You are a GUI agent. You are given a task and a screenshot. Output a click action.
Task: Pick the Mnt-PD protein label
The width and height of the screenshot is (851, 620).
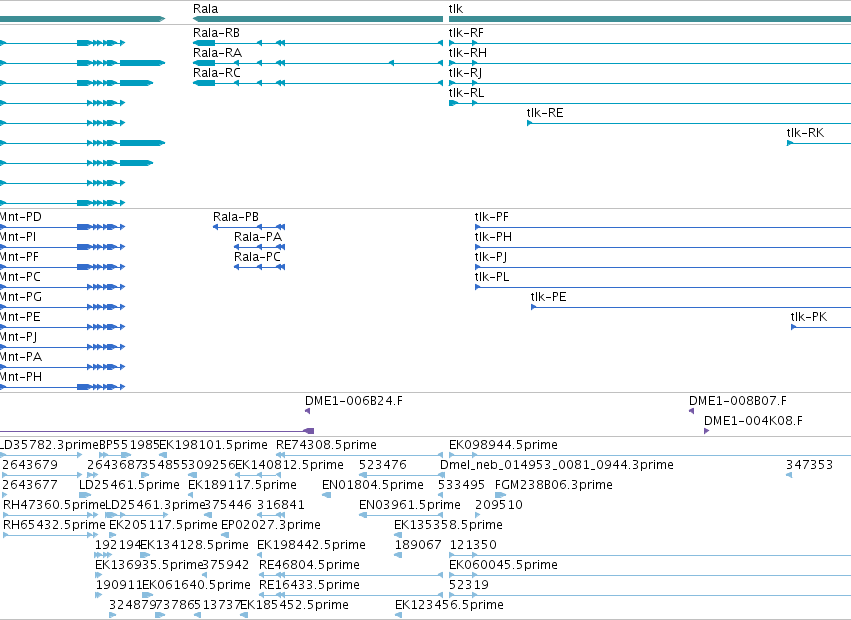click(x=21, y=217)
